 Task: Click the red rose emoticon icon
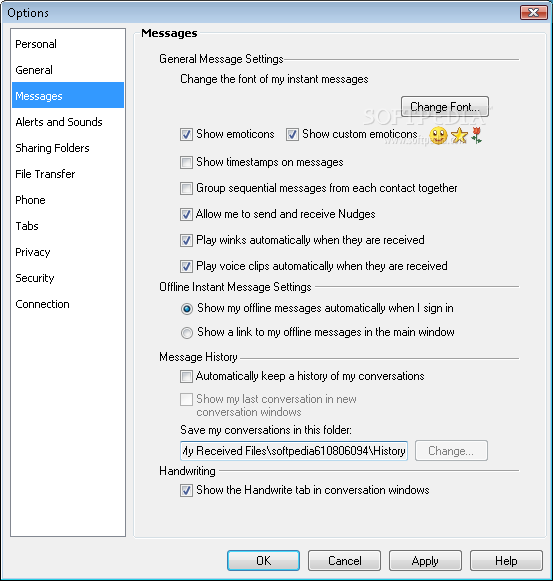(x=477, y=135)
